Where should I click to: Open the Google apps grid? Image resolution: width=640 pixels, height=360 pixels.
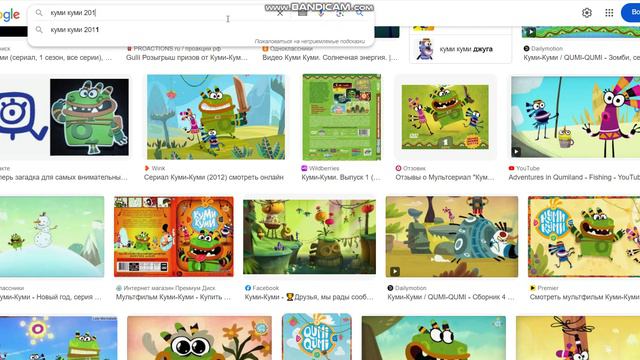[x=609, y=13]
